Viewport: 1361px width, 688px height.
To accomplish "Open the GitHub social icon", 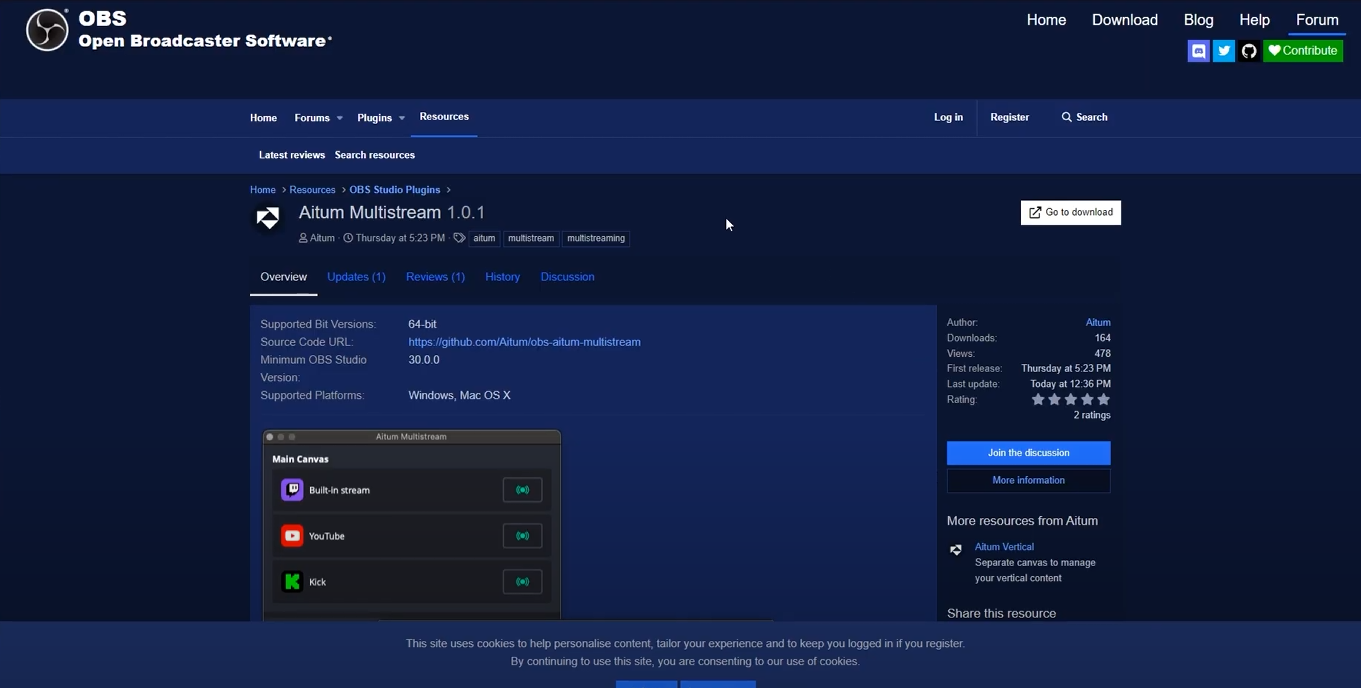I will 1249,51.
